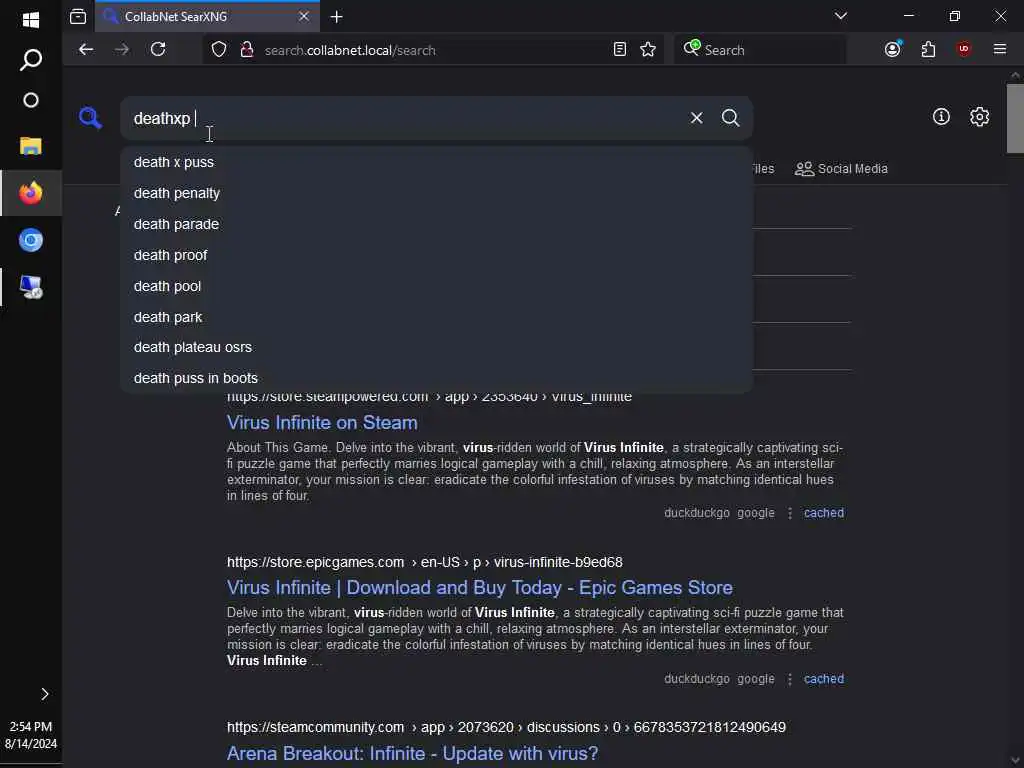
Task: Choose suggestion "death x puss"
Action: tap(436, 162)
